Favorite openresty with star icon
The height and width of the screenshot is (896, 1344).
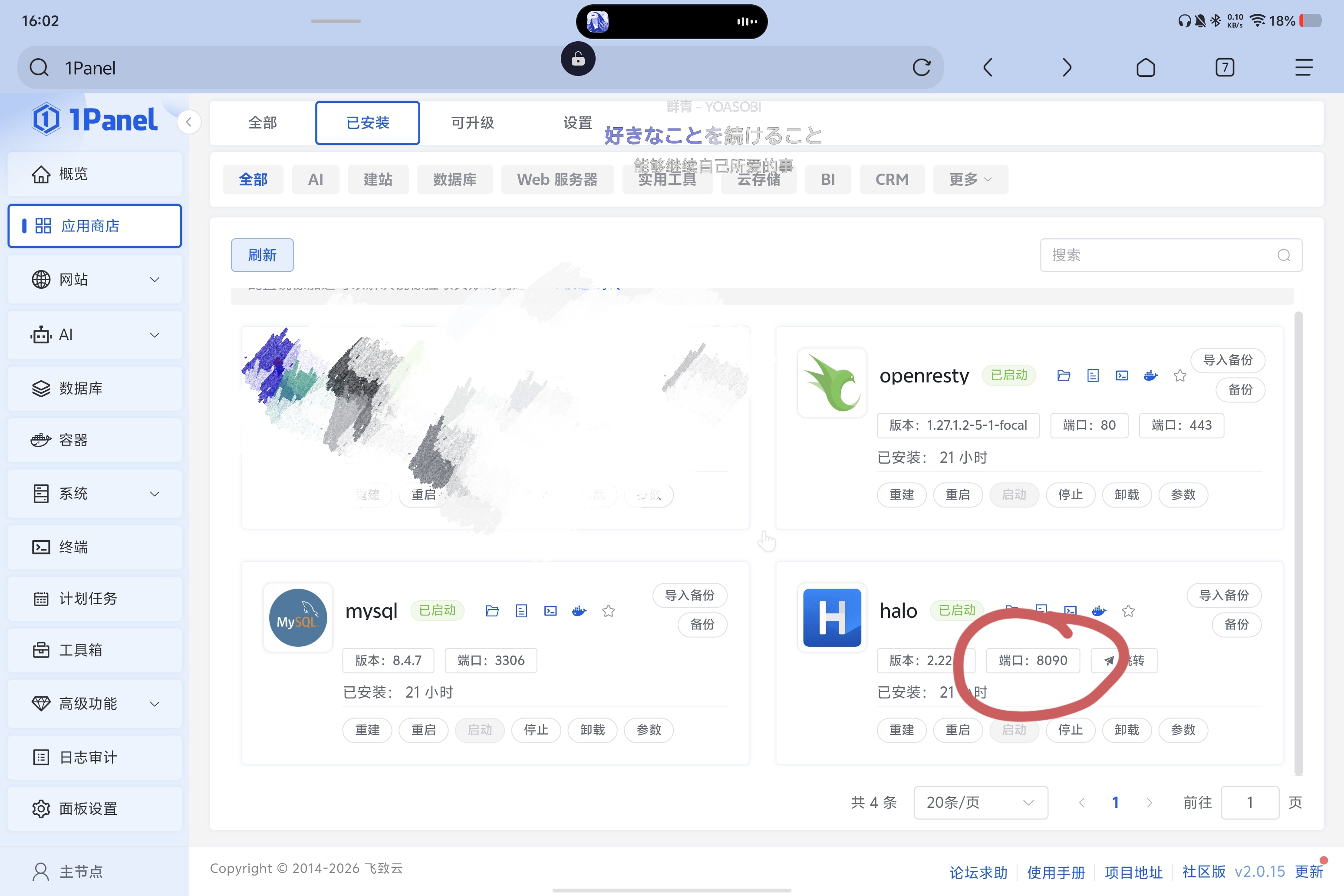click(1180, 376)
